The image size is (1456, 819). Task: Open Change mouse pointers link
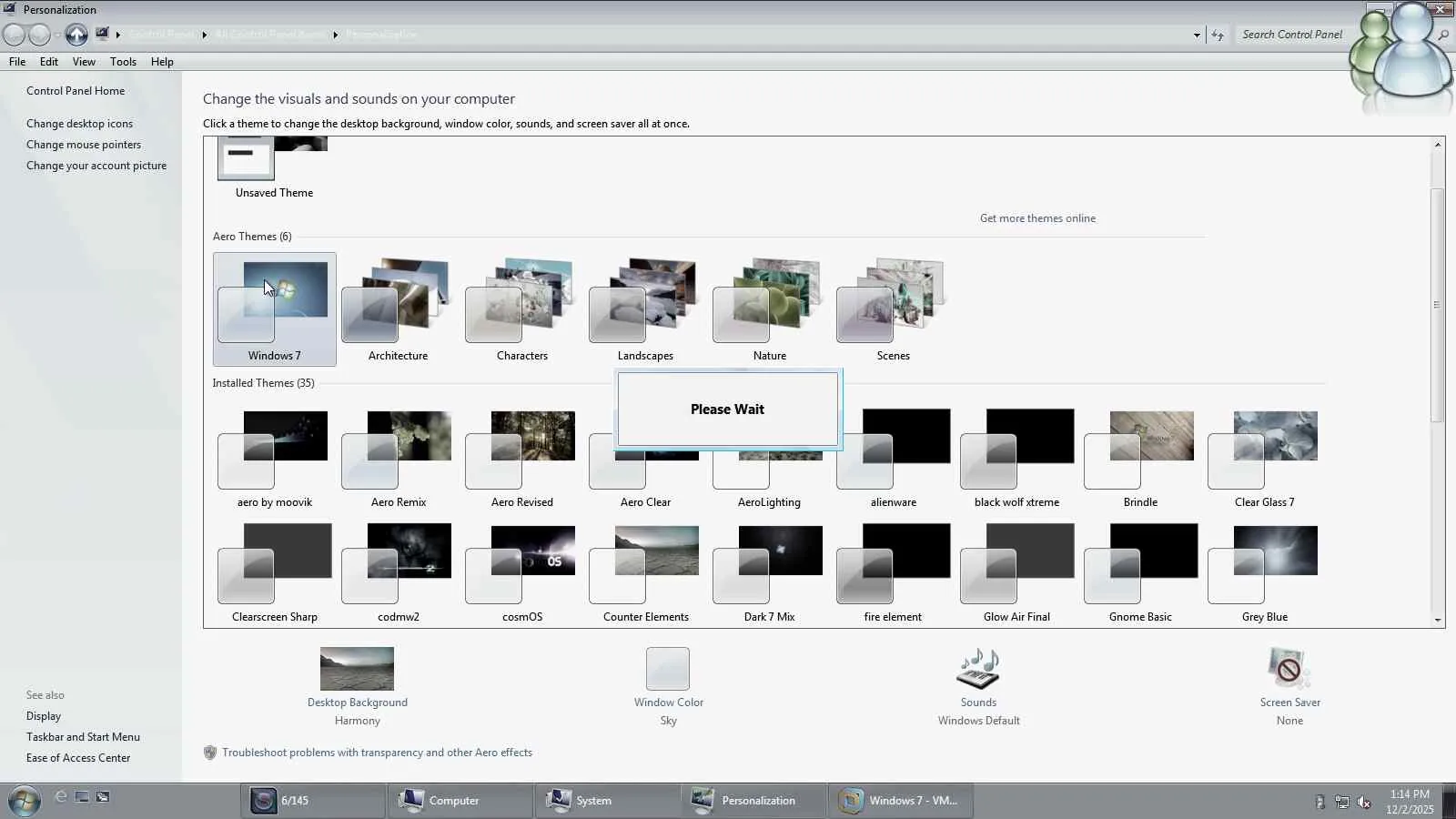point(84,145)
